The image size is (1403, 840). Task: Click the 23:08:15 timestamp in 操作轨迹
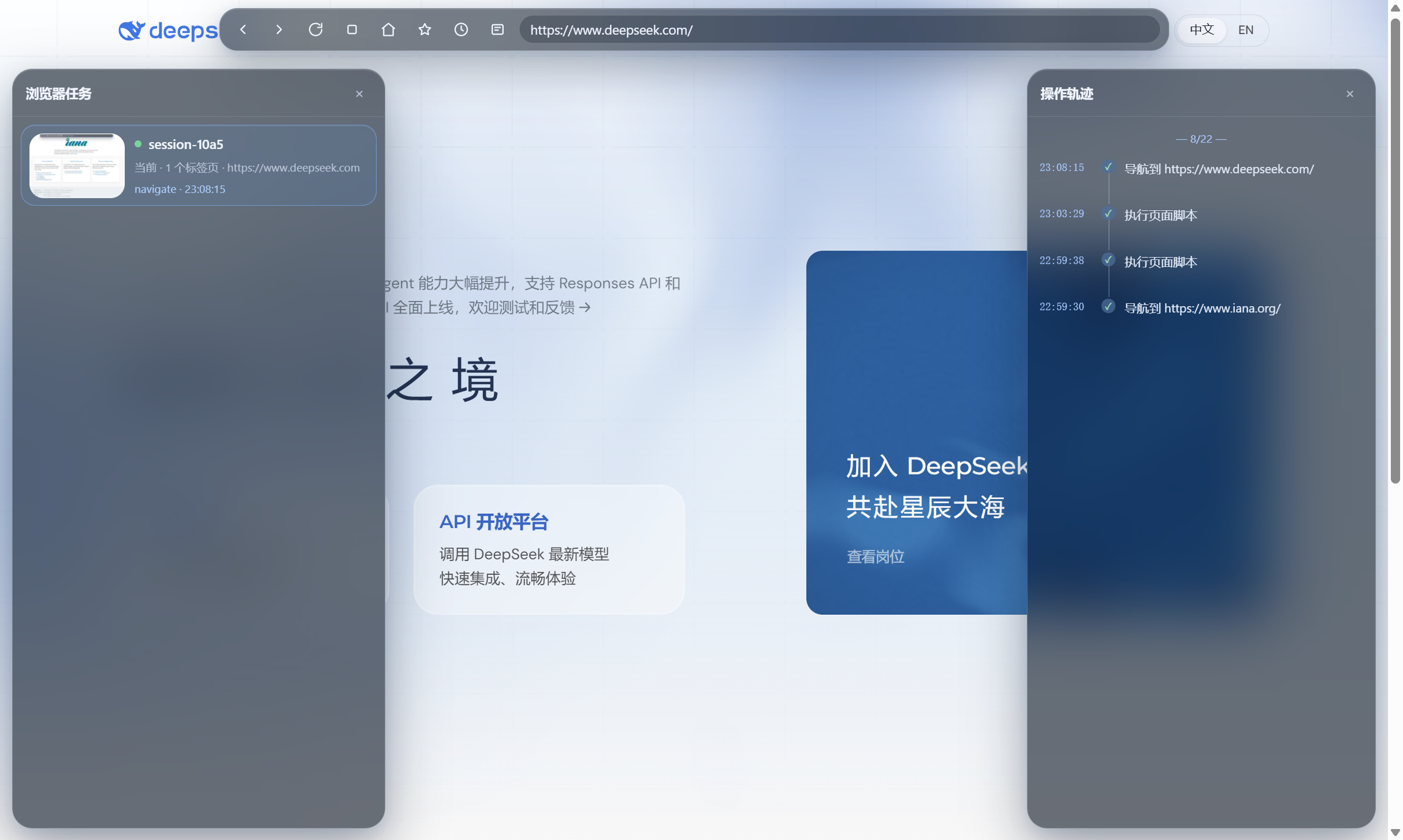1061,167
